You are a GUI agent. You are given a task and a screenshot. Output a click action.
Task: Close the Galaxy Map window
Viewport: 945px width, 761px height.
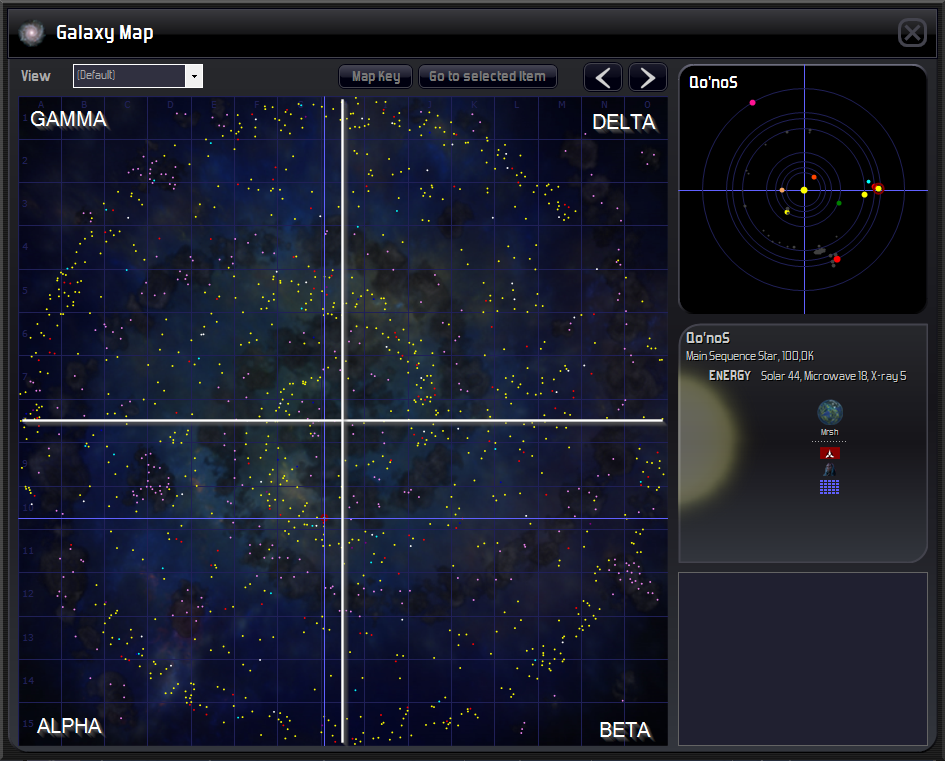click(x=912, y=33)
